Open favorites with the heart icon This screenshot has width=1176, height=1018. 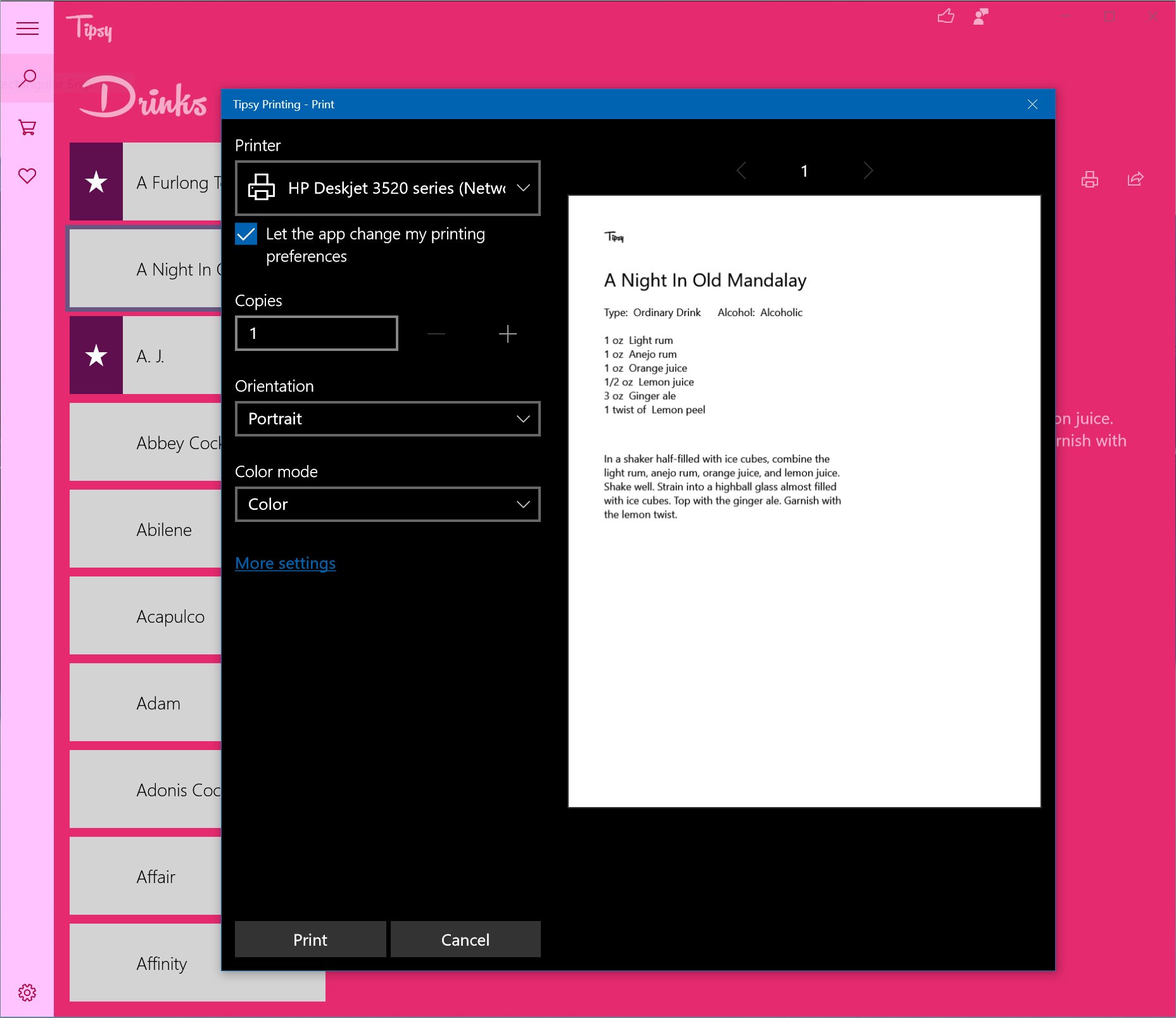coord(27,175)
